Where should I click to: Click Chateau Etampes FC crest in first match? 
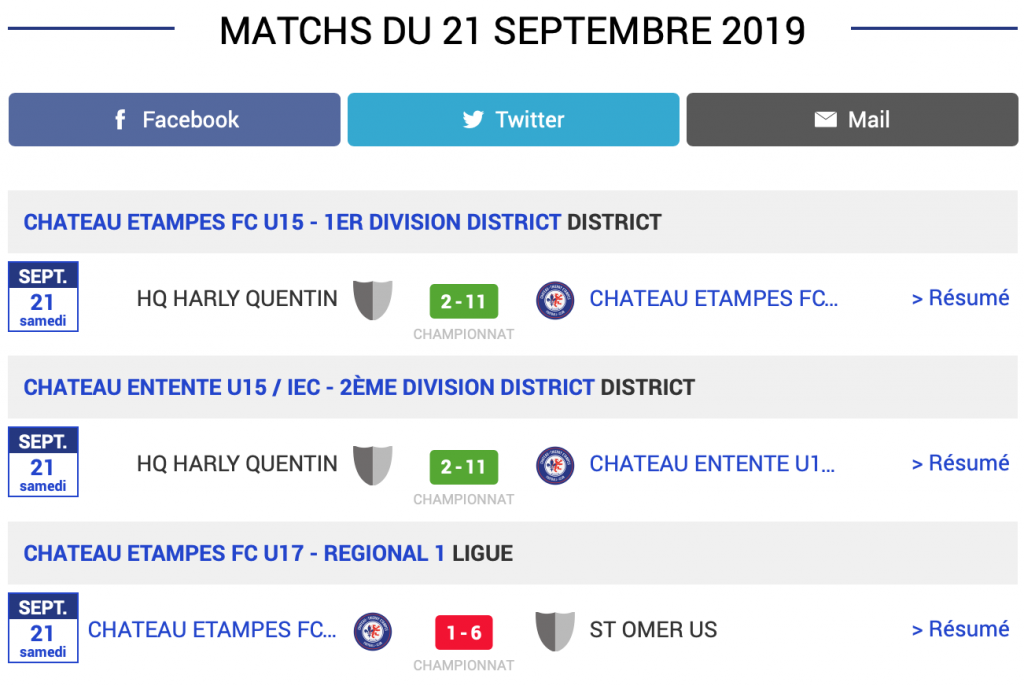(x=555, y=299)
